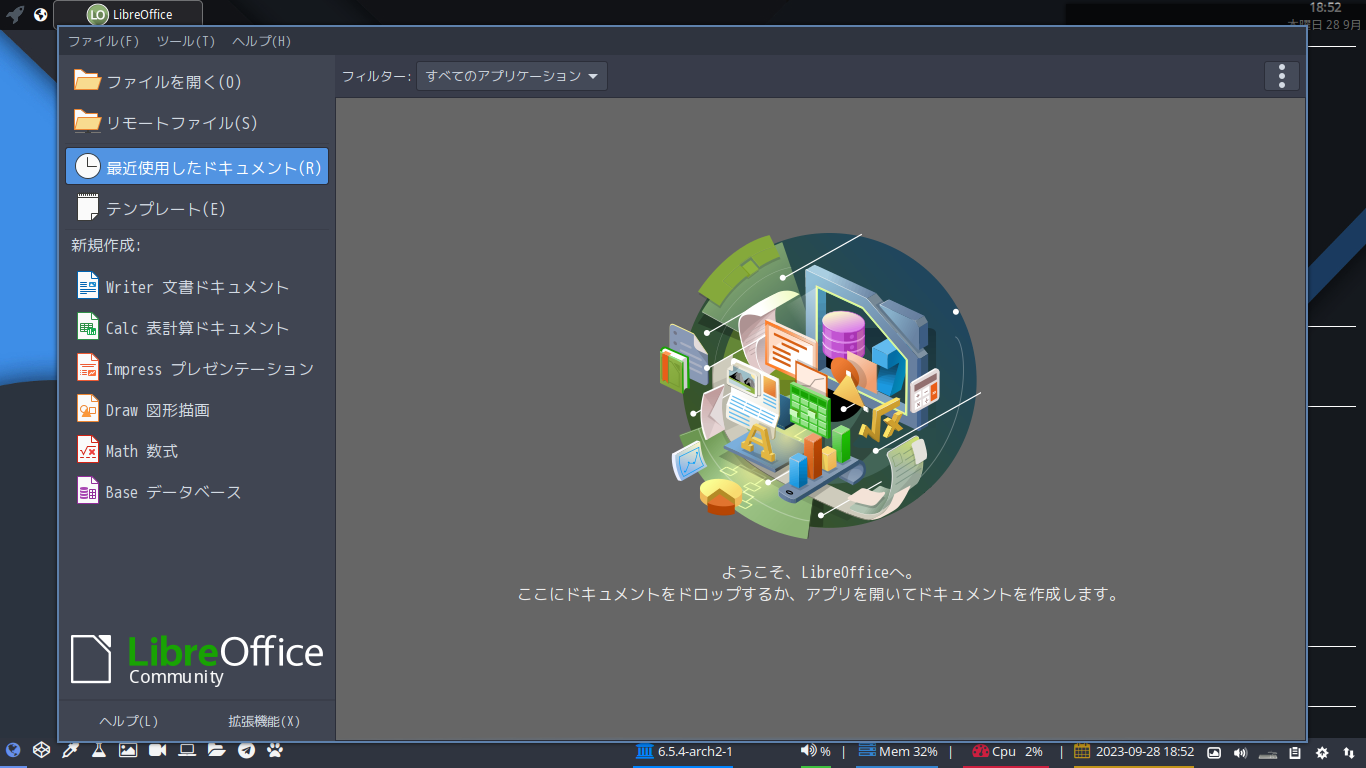The width and height of the screenshot is (1366, 768).
Task: Click the laptop icon in the taskbar
Action: 187,750
